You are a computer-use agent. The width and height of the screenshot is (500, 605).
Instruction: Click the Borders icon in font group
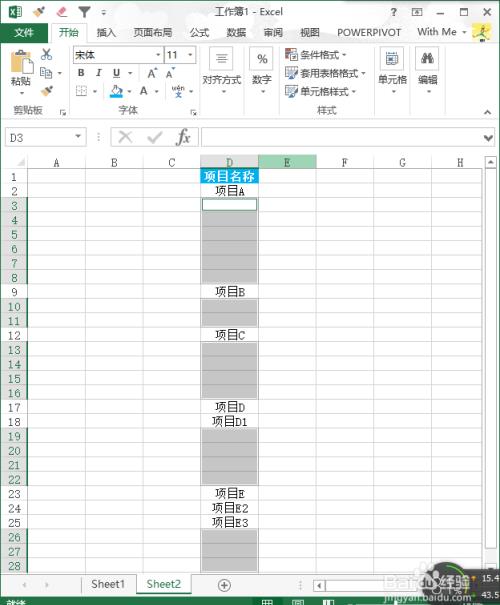coord(81,91)
